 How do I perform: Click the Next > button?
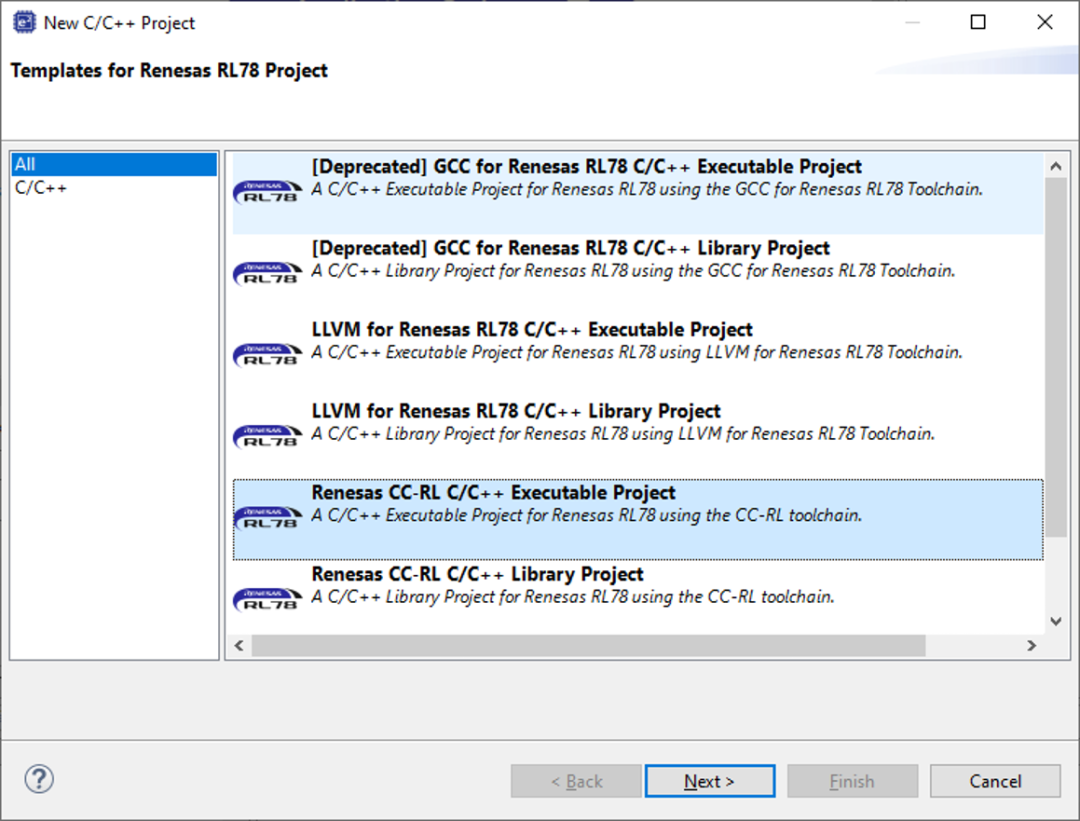(709, 781)
